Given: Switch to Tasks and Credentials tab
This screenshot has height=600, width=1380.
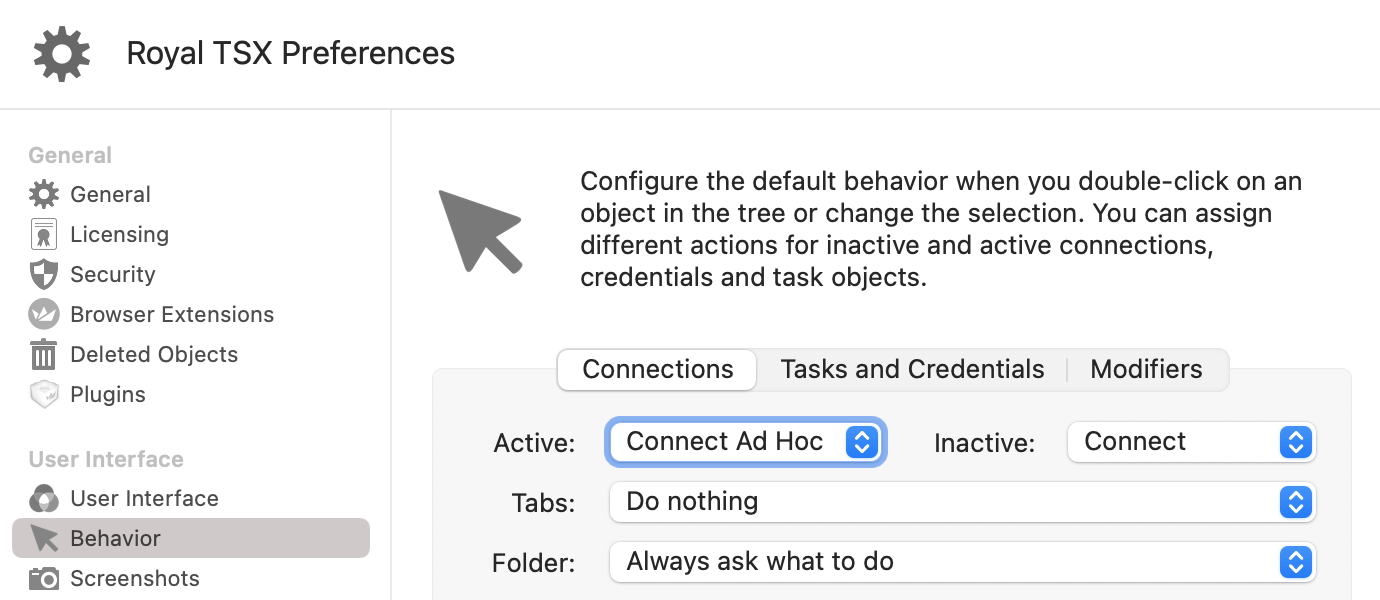Looking at the screenshot, I should tap(912, 369).
